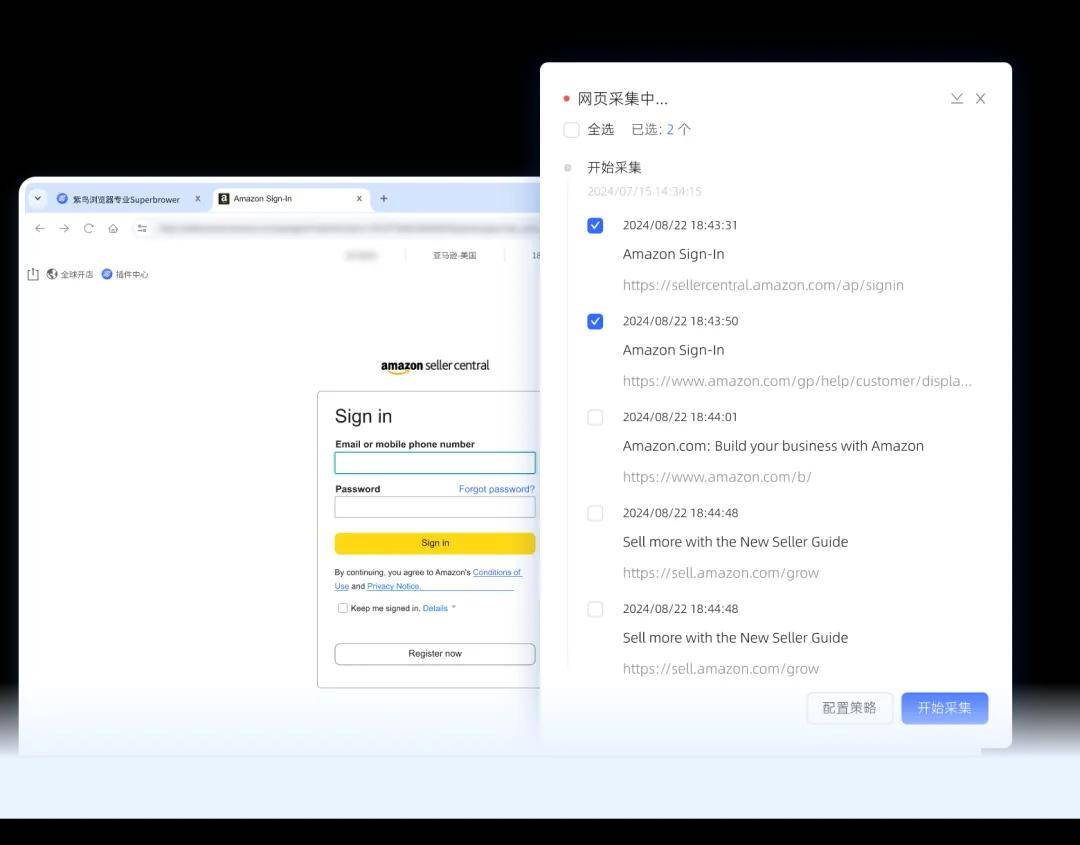This screenshot has width=1080, height=845.
Task: Open the 插件中心 bookmark
Action: point(125,274)
